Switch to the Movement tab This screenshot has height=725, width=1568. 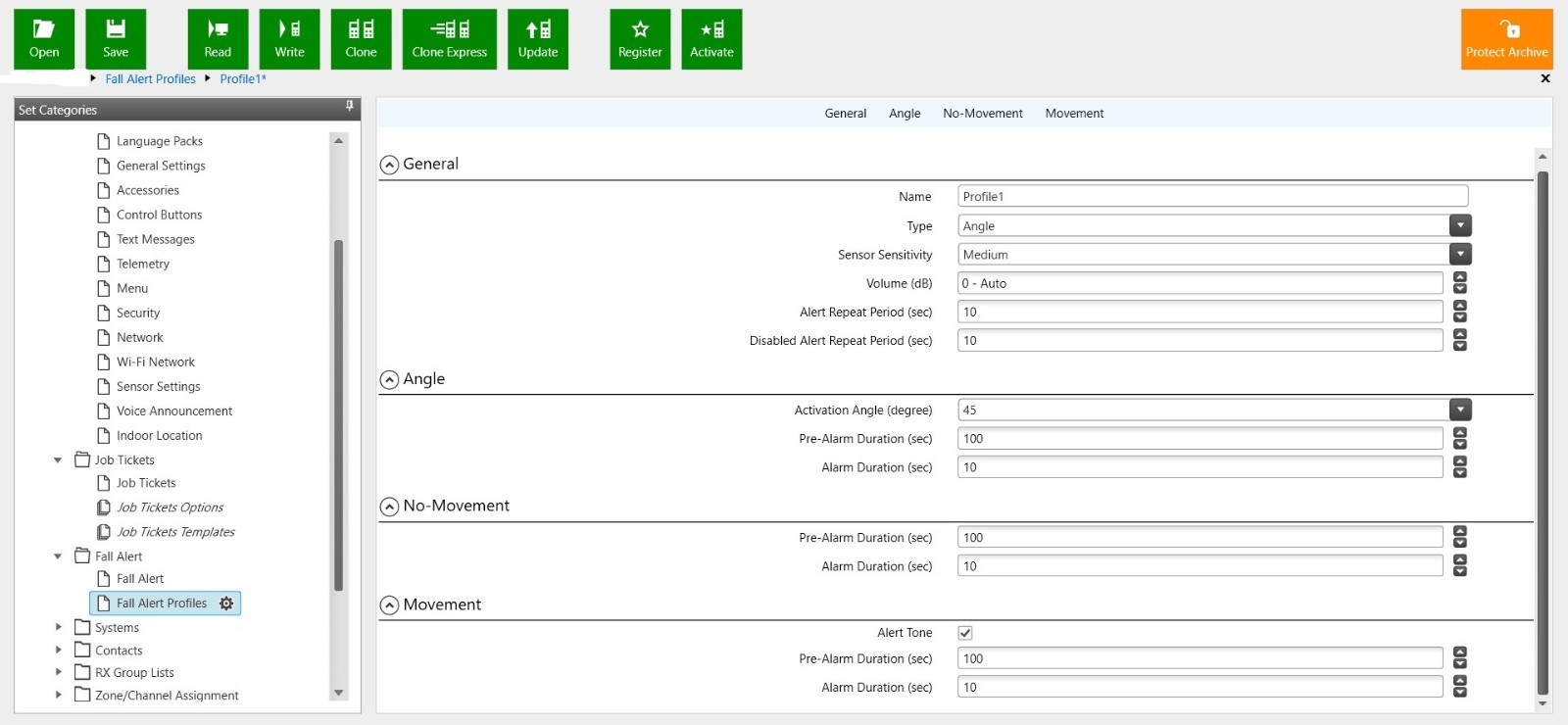click(x=1074, y=114)
